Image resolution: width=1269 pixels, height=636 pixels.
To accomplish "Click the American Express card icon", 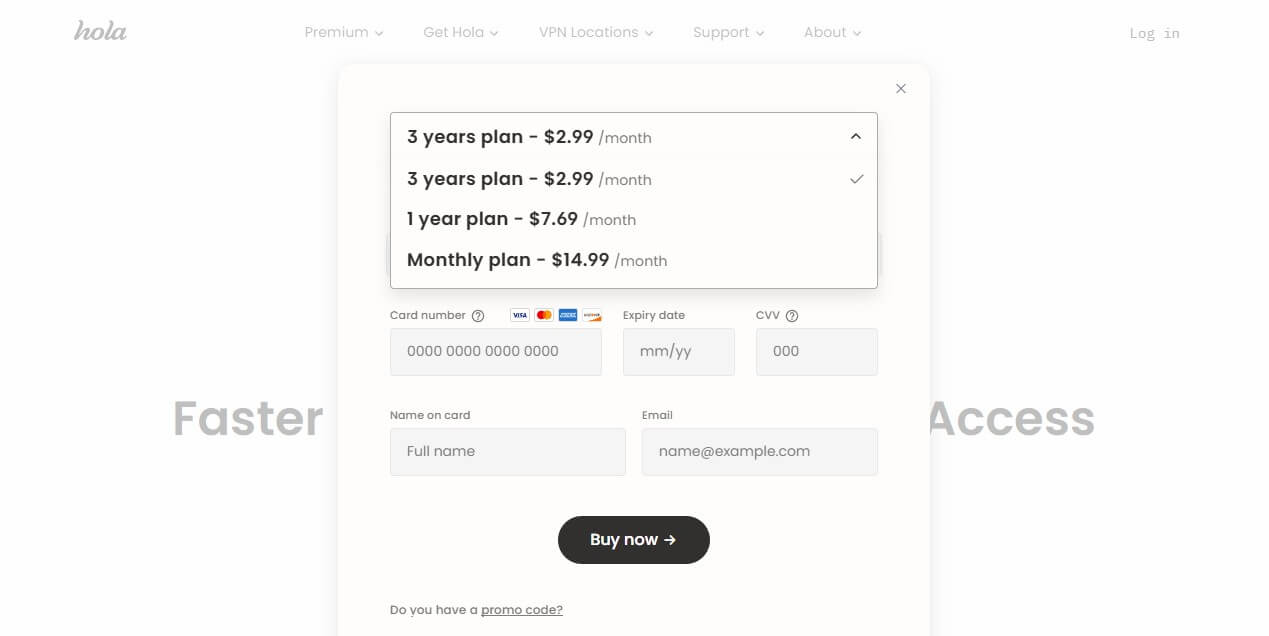I will (x=567, y=315).
